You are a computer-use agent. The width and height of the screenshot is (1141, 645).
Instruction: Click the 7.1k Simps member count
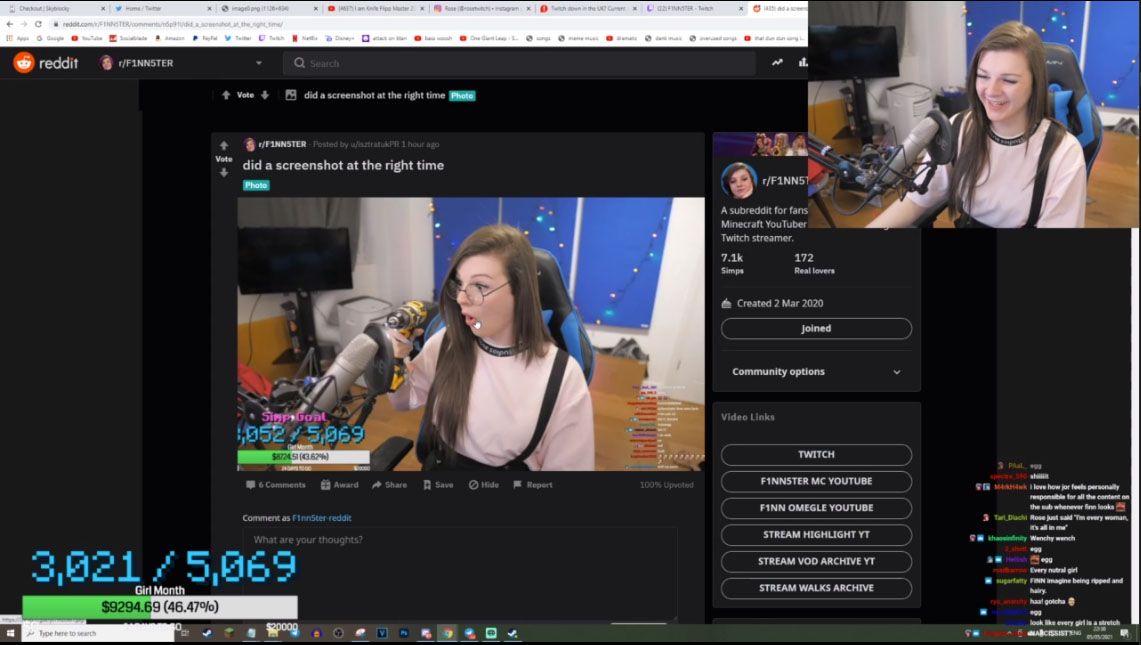tap(732, 264)
